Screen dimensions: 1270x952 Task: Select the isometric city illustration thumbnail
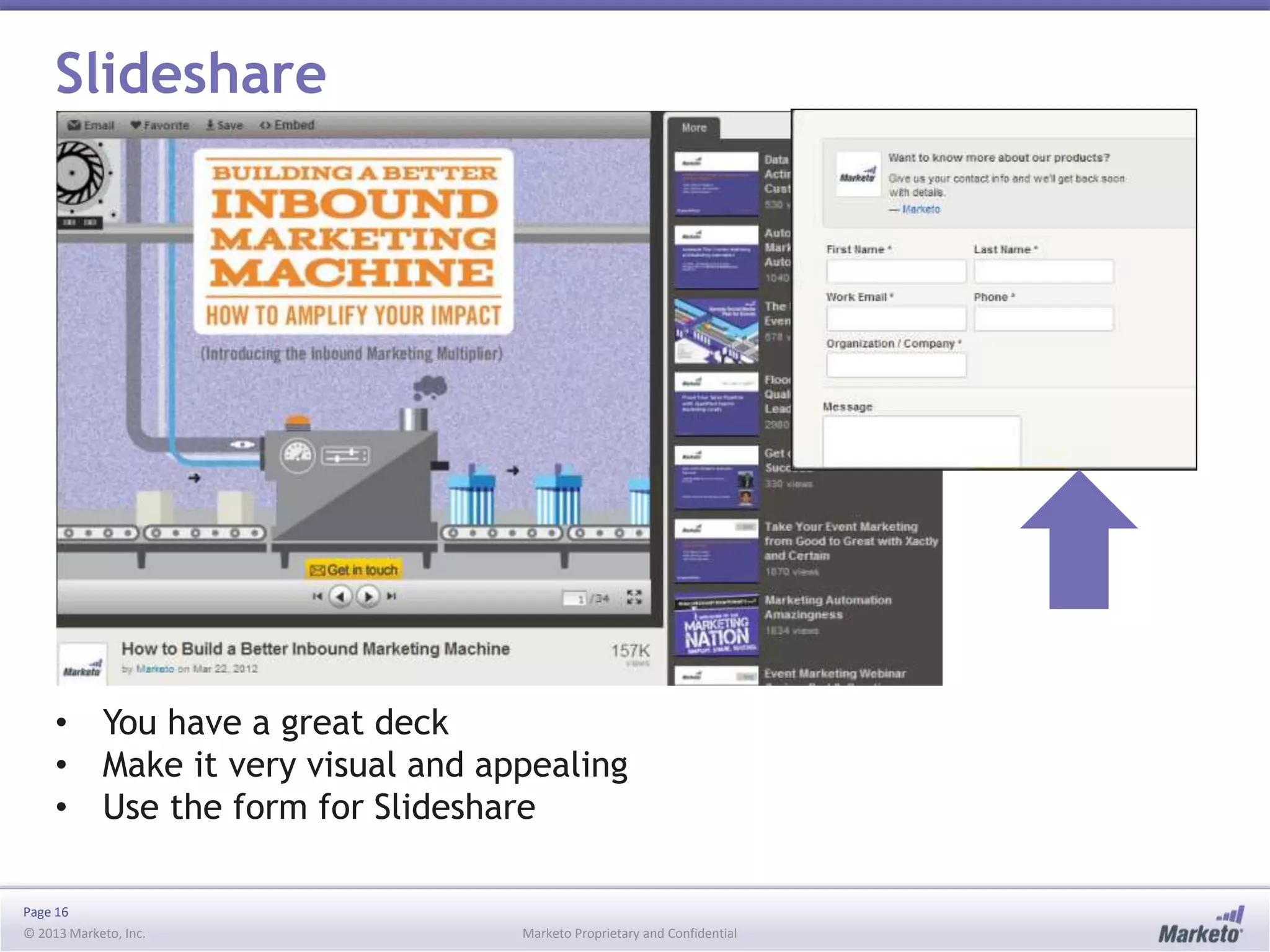coord(717,330)
